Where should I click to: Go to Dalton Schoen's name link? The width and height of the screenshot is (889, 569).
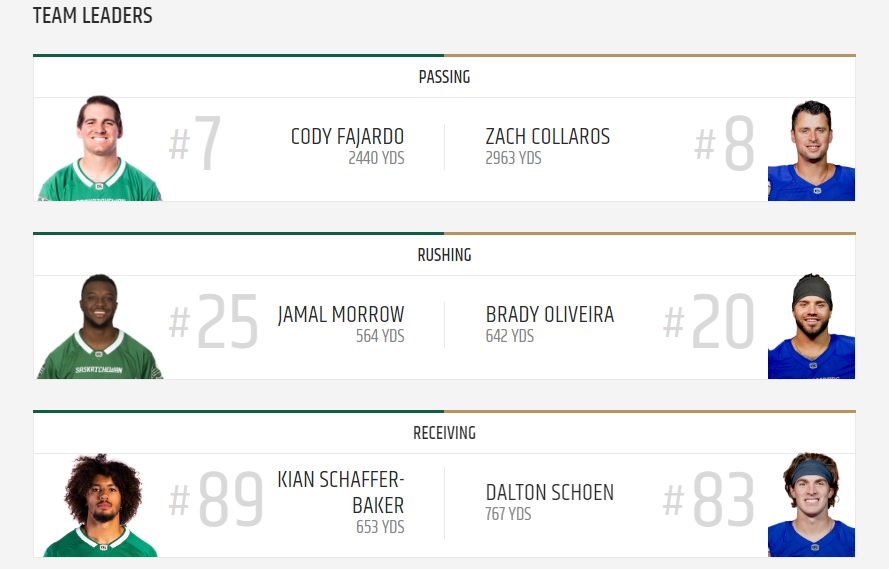pyautogui.click(x=550, y=493)
